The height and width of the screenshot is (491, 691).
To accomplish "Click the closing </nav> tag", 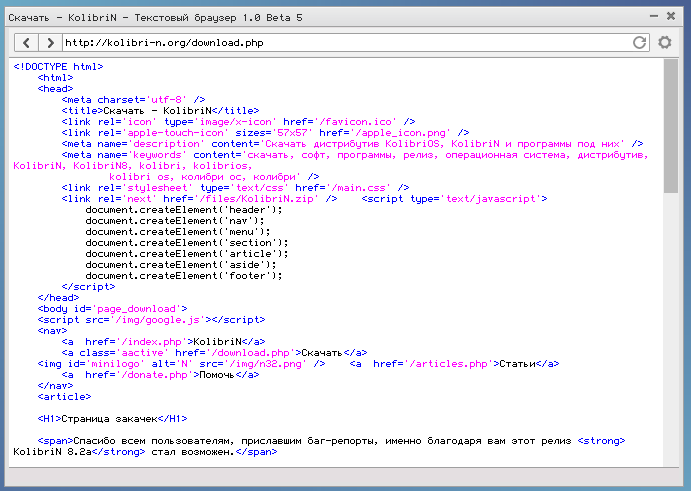I will 55,386.
